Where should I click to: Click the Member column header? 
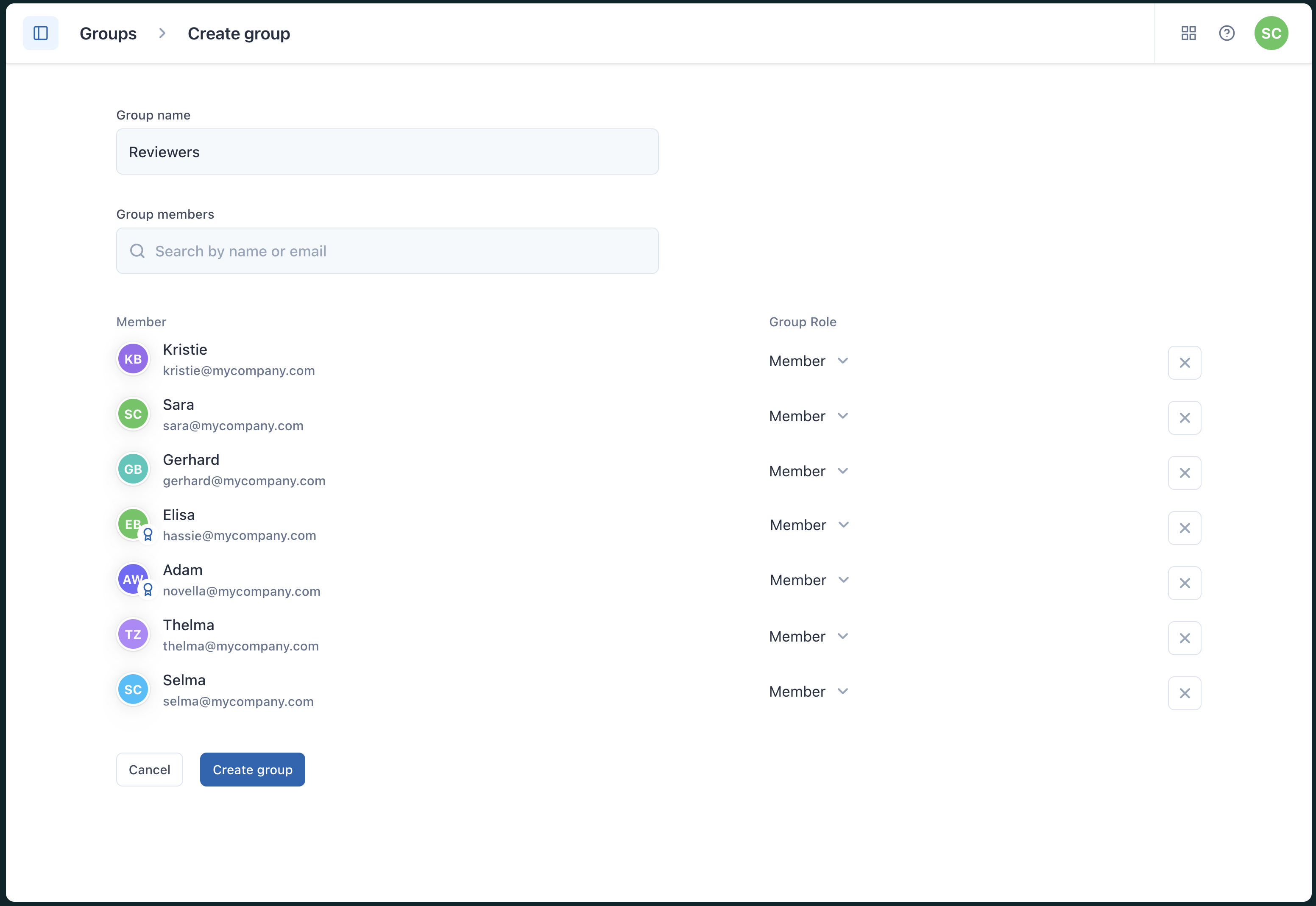[141, 322]
